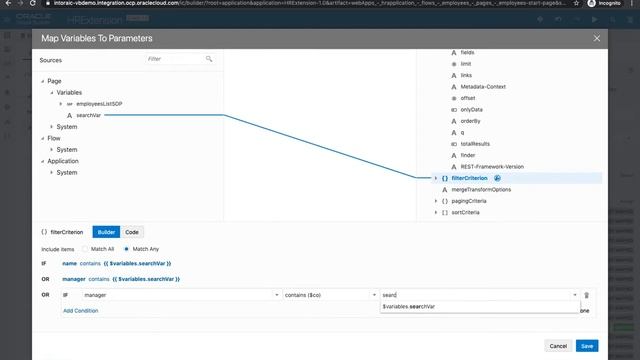This screenshot has width=640, height=360.
Task: Click the Save button
Action: pyautogui.click(x=587, y=346)
